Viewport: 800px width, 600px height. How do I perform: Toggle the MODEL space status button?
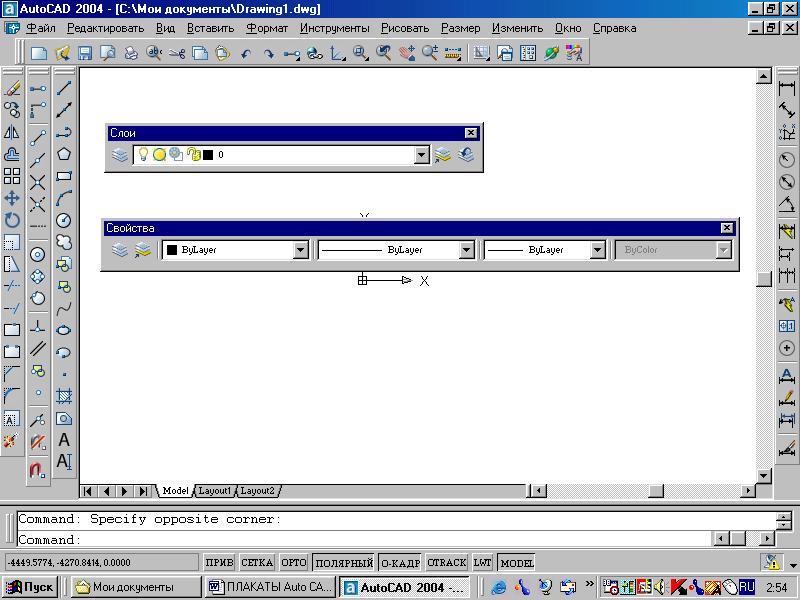(x=517, y=563)
